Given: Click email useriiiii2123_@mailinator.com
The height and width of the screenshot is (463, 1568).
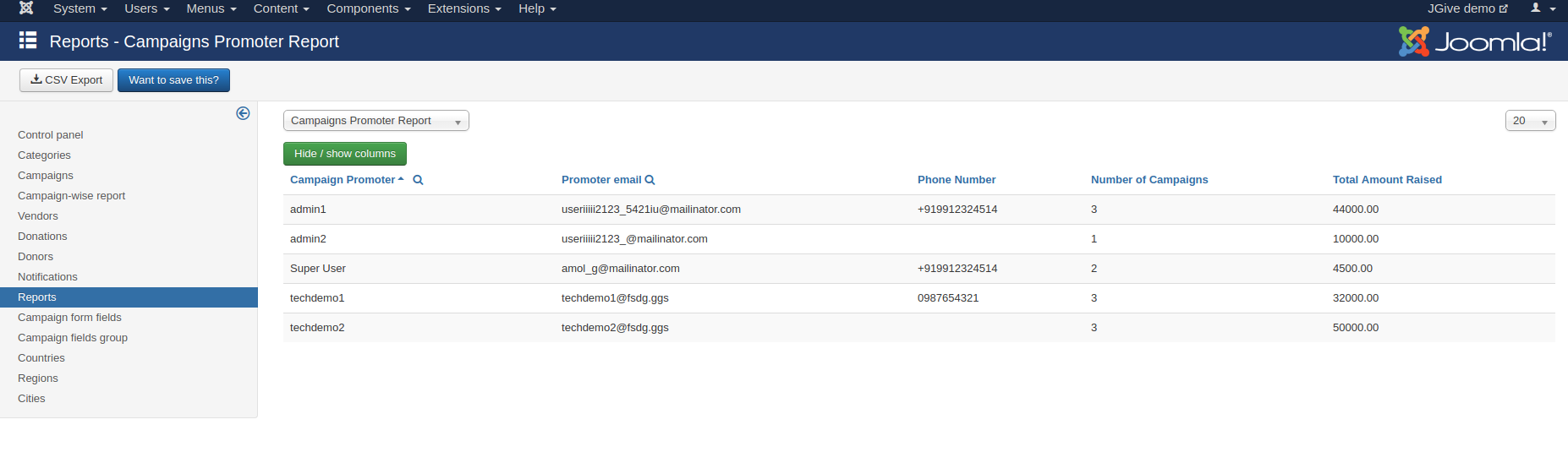Looking at the screenshot, I should point(634,239).
